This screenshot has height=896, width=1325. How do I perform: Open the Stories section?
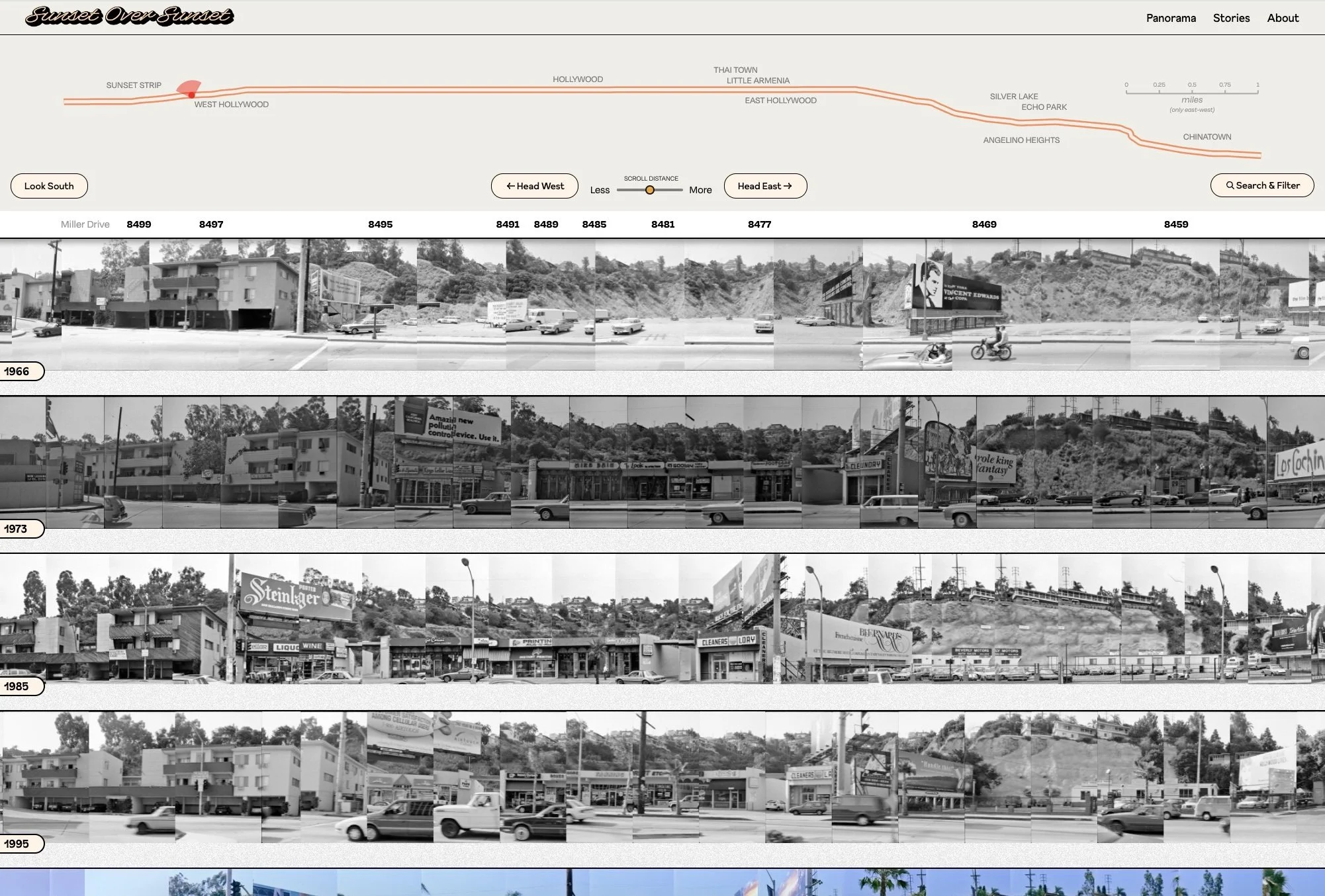[1231, 18]
